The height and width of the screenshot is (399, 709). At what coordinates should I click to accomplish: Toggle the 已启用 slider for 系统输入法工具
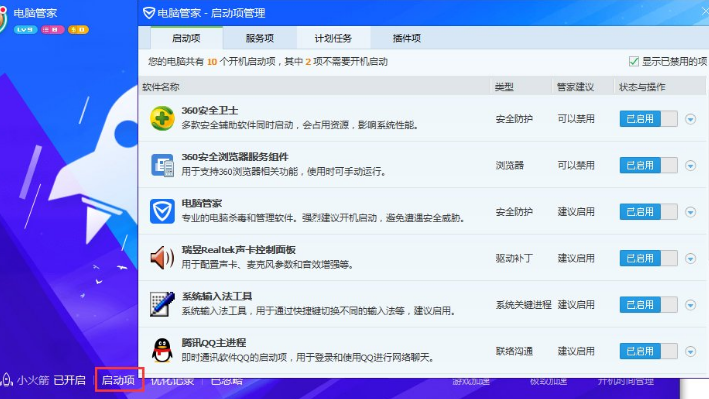pyautogui.click(x=648, y=305)
